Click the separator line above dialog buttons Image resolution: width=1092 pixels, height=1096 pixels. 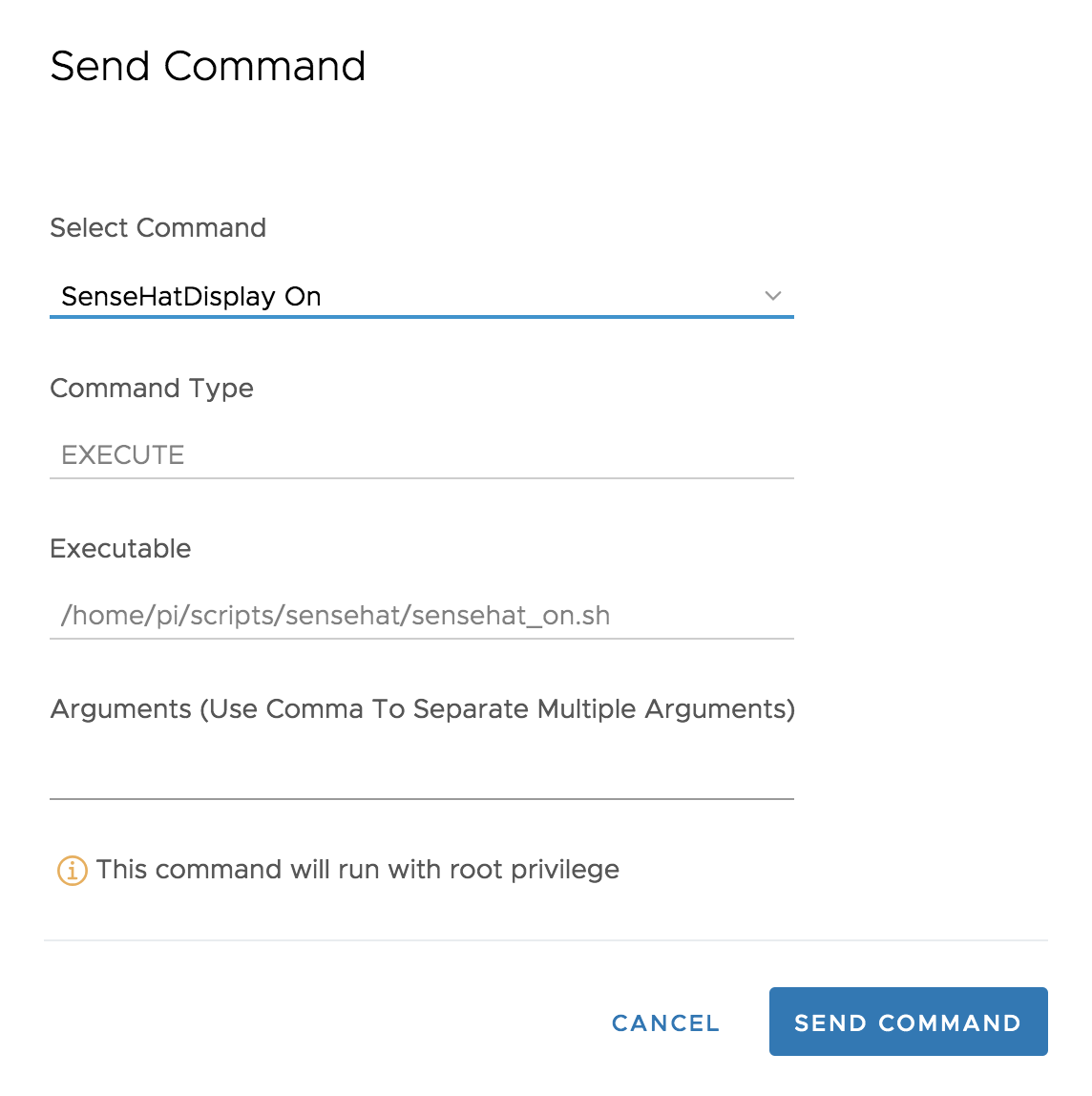(545, 940)
